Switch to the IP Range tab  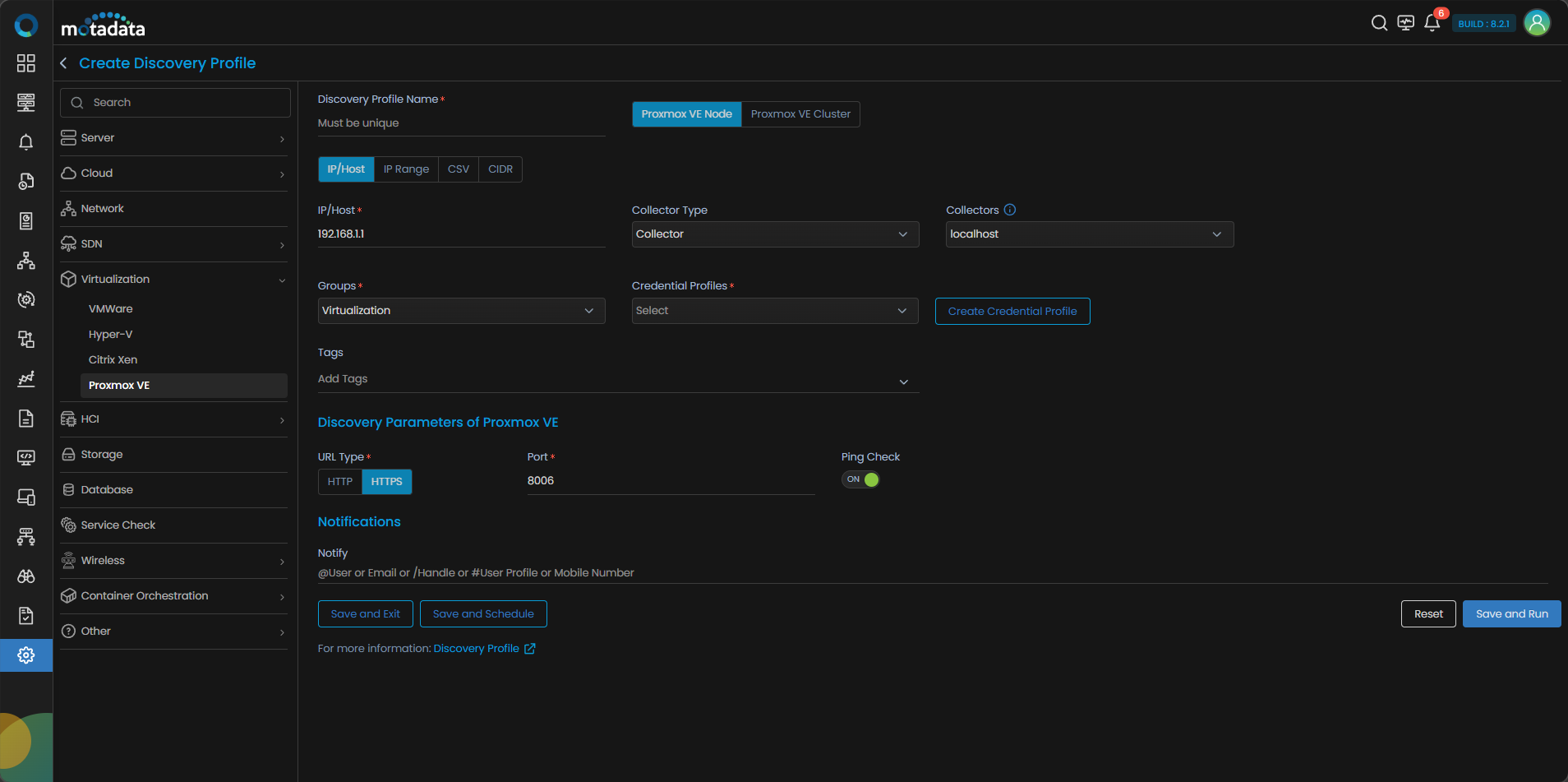[406, 169]
